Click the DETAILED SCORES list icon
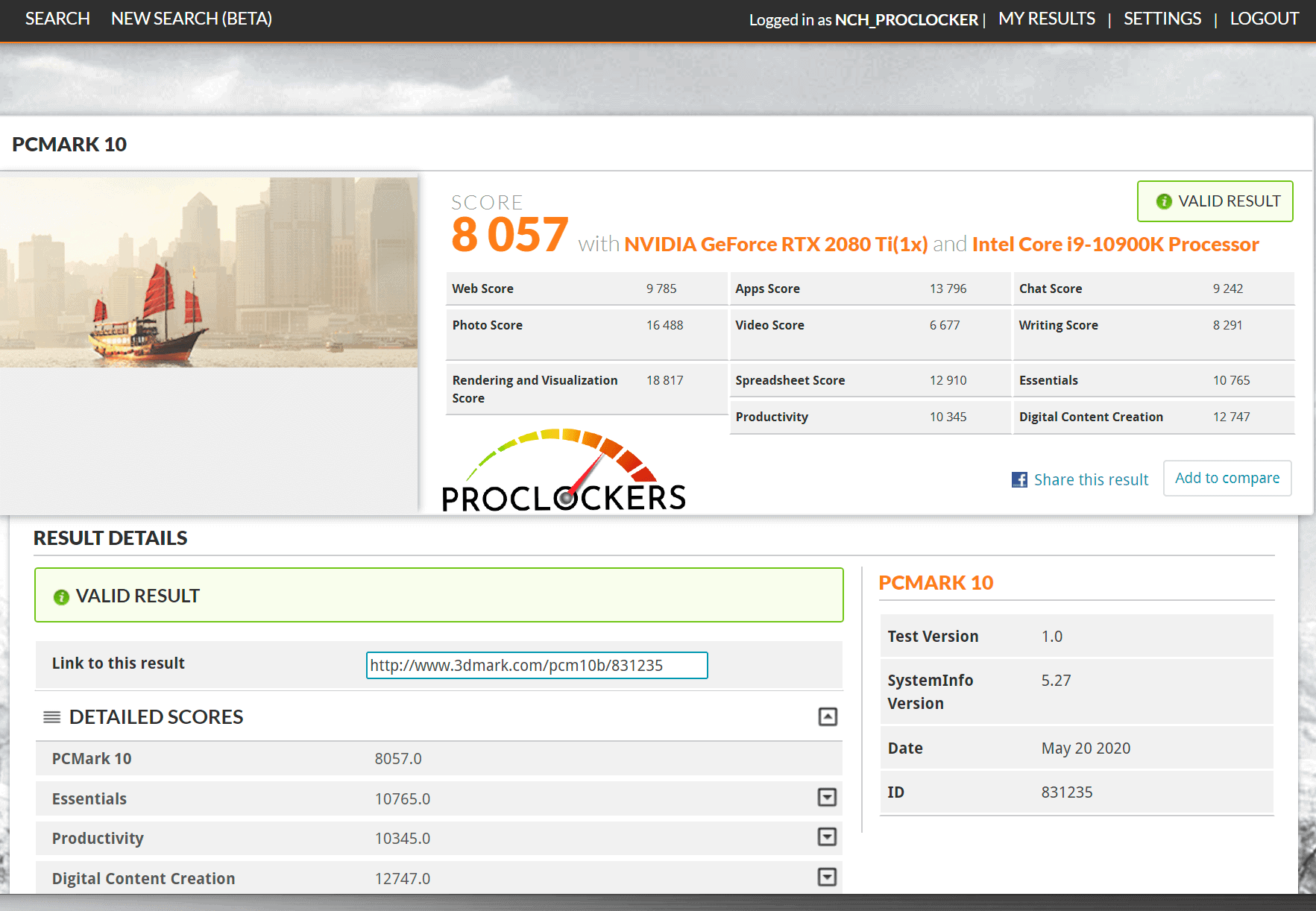This screenshot has width=1316, height=911. tap(51, 717)
